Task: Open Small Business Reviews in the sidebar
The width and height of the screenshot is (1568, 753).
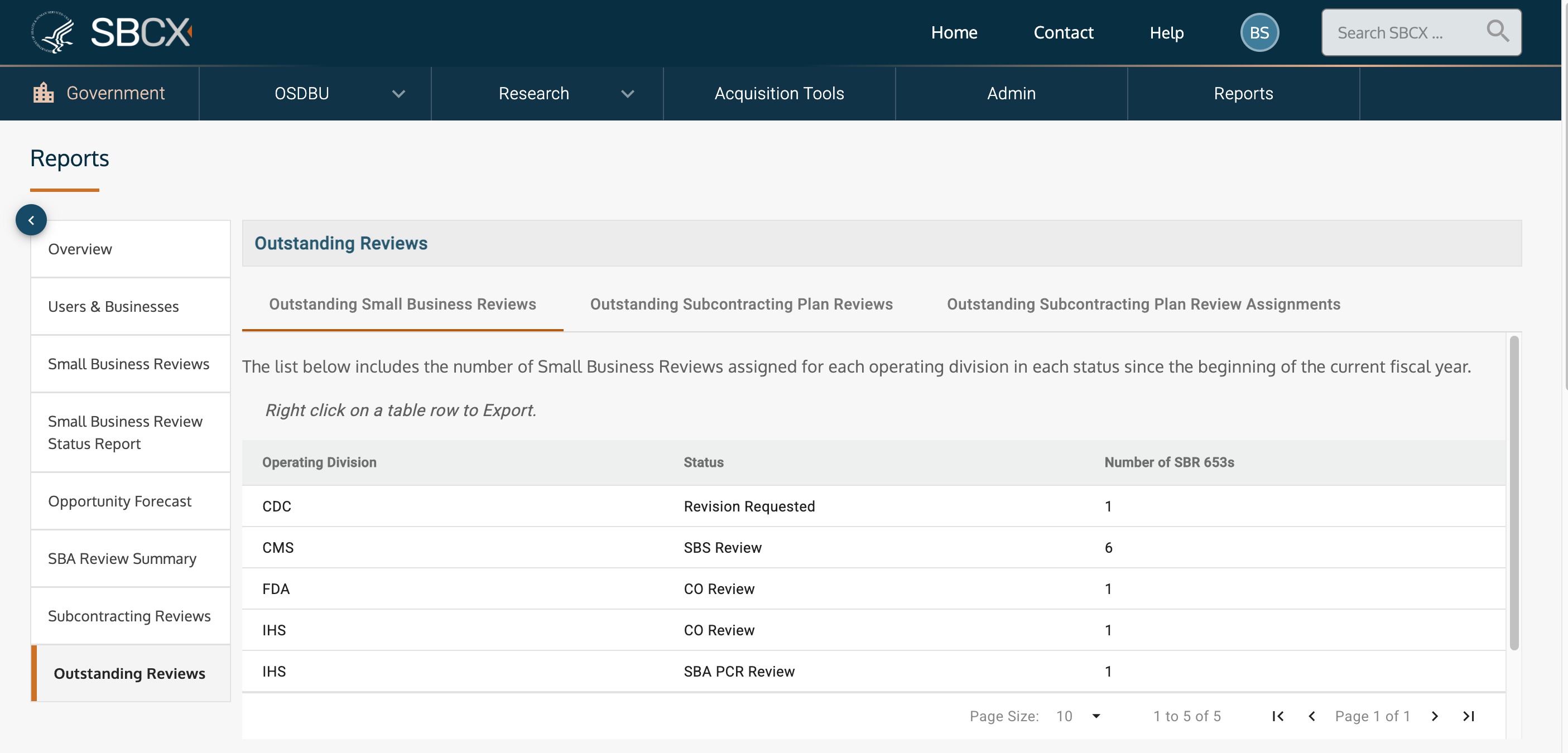Action: pyautogui.click(x=128, y=364)
